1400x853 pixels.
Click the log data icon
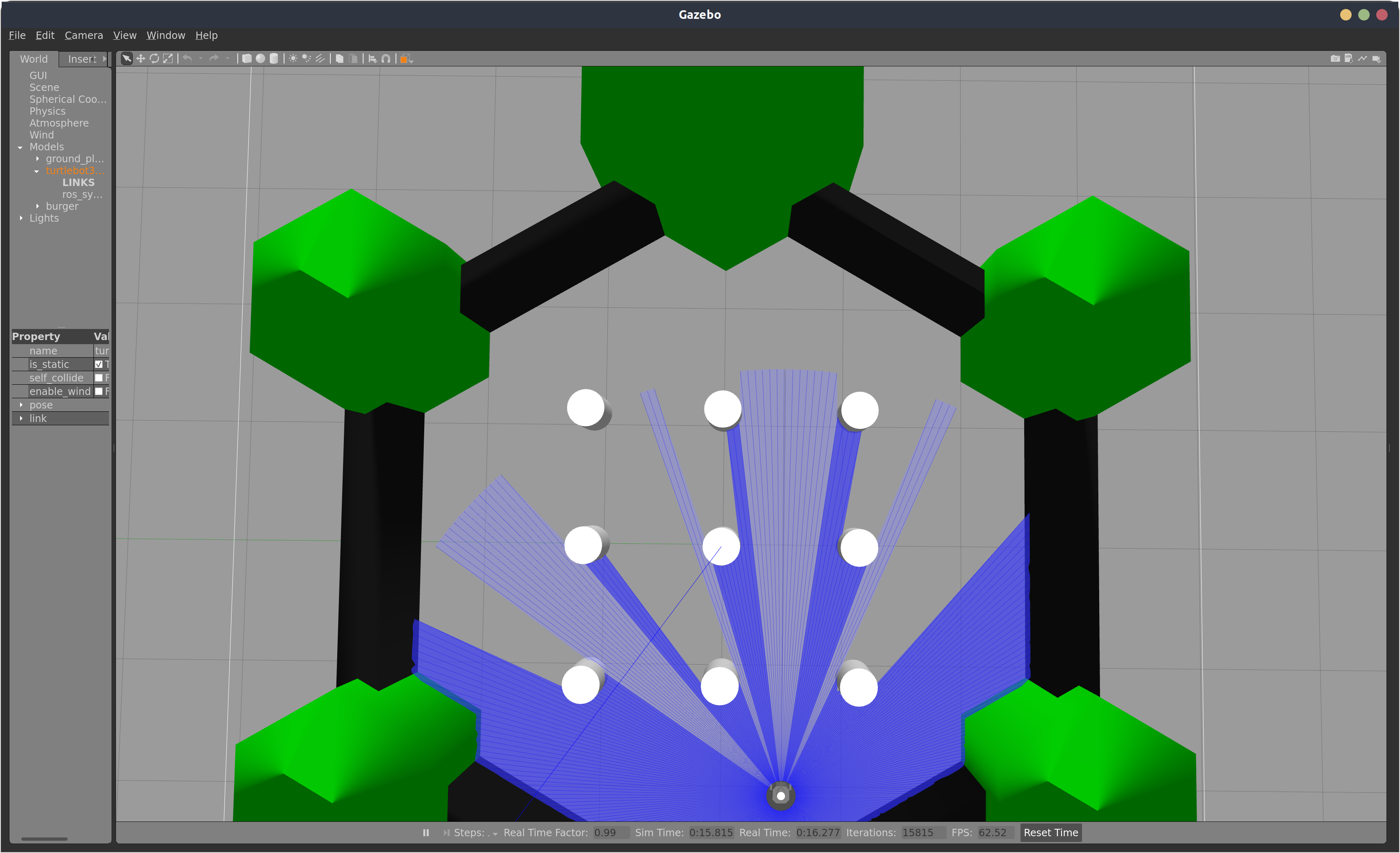pos(1348,59)
